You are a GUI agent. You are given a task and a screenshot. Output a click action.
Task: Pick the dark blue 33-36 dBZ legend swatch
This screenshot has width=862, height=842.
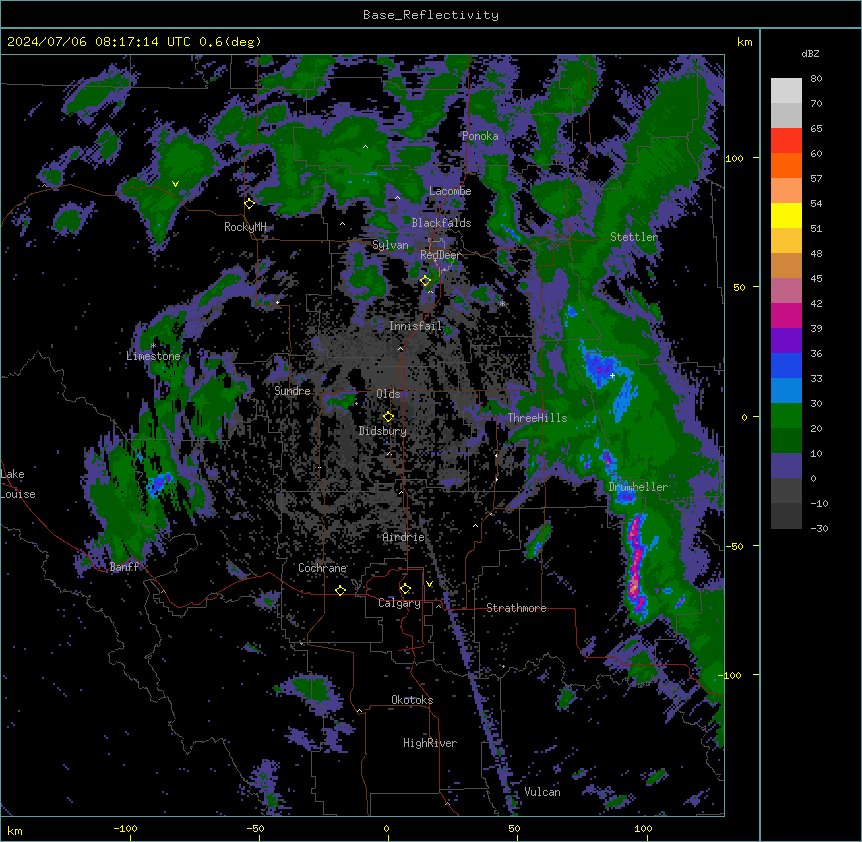coord(786,365)
